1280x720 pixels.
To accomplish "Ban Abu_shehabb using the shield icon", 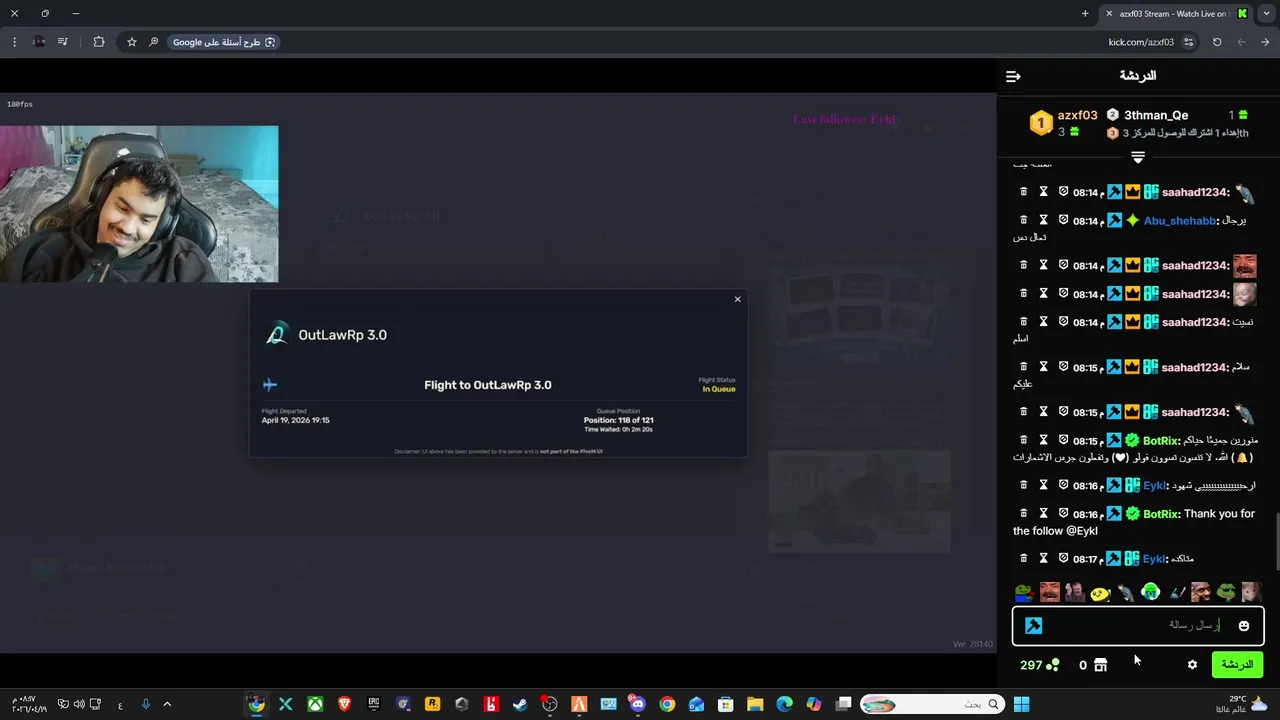I will point(1063,220).
